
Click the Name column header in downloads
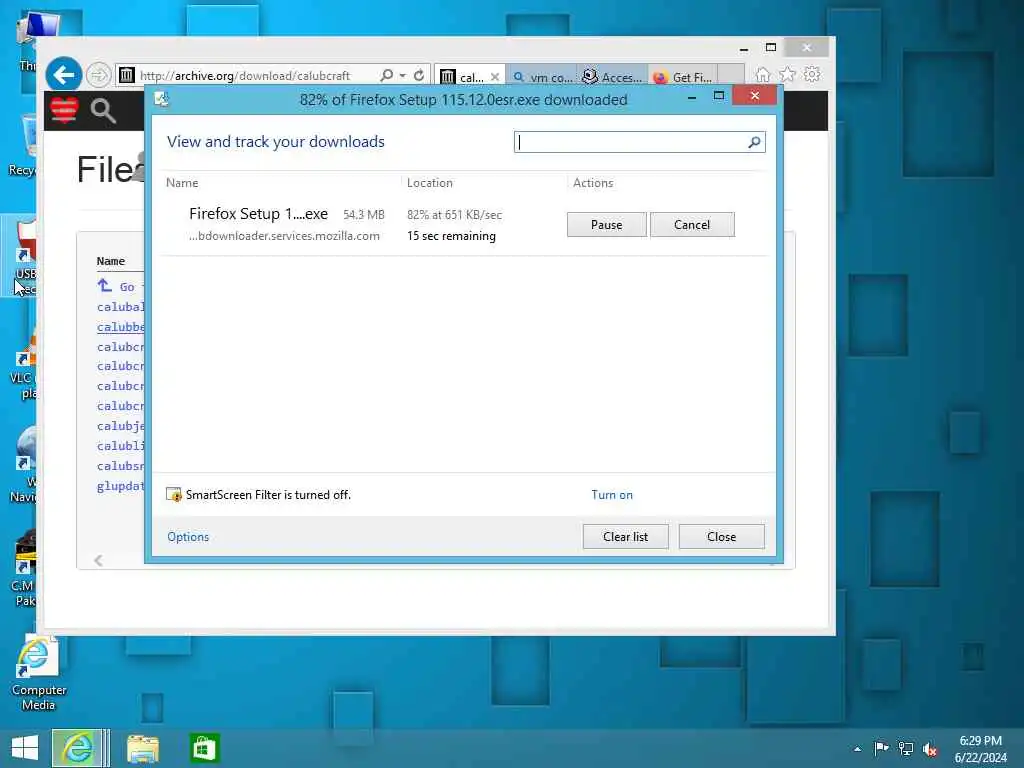182,183
